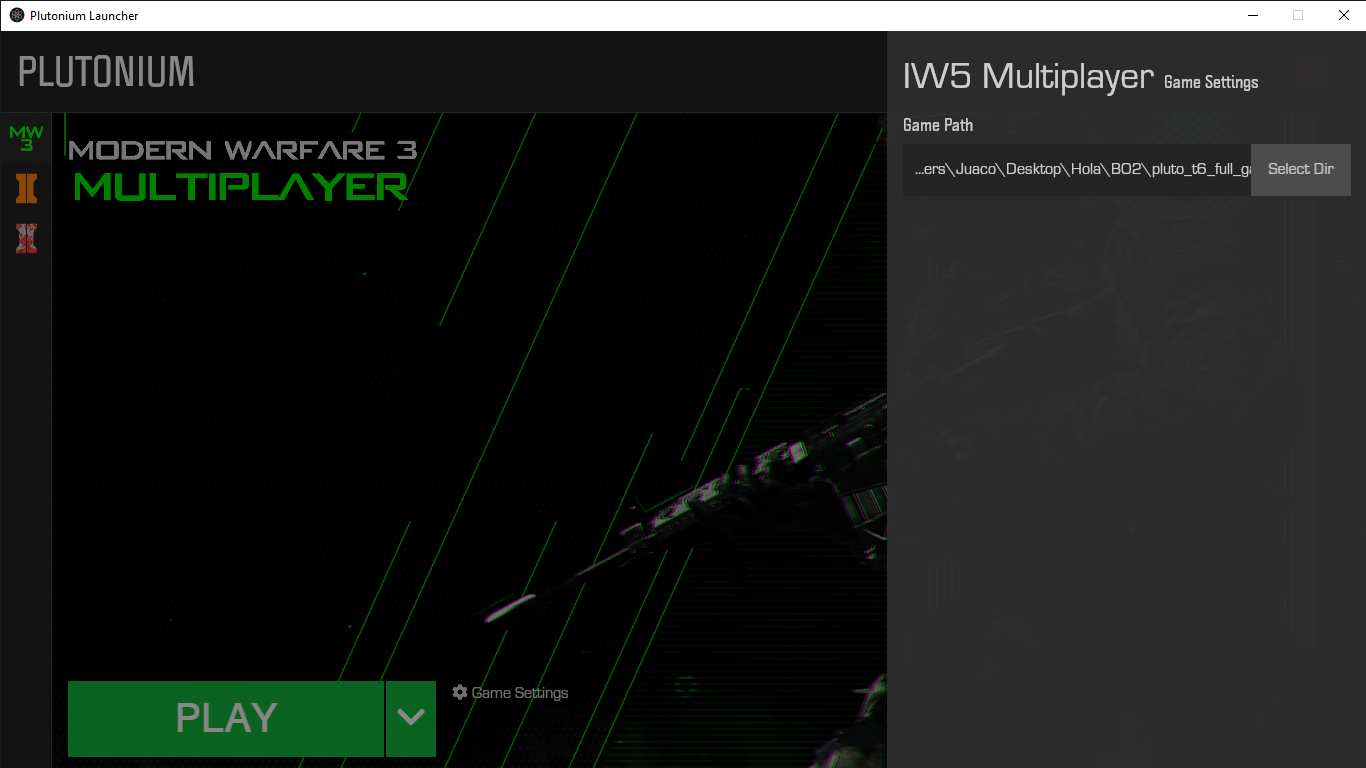Click the Select Dir button
1366x768 pixels.
point(1300,169)
